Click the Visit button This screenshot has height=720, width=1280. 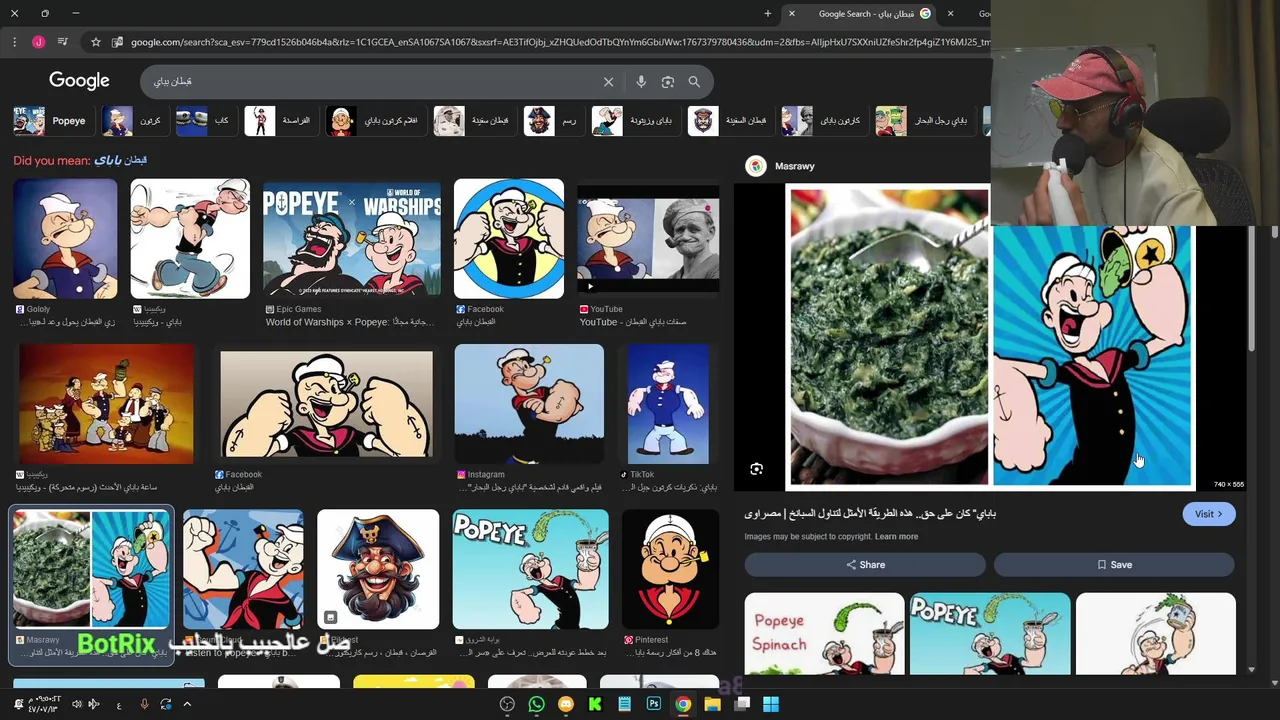pyautogui.click(x=1209, y=514)
